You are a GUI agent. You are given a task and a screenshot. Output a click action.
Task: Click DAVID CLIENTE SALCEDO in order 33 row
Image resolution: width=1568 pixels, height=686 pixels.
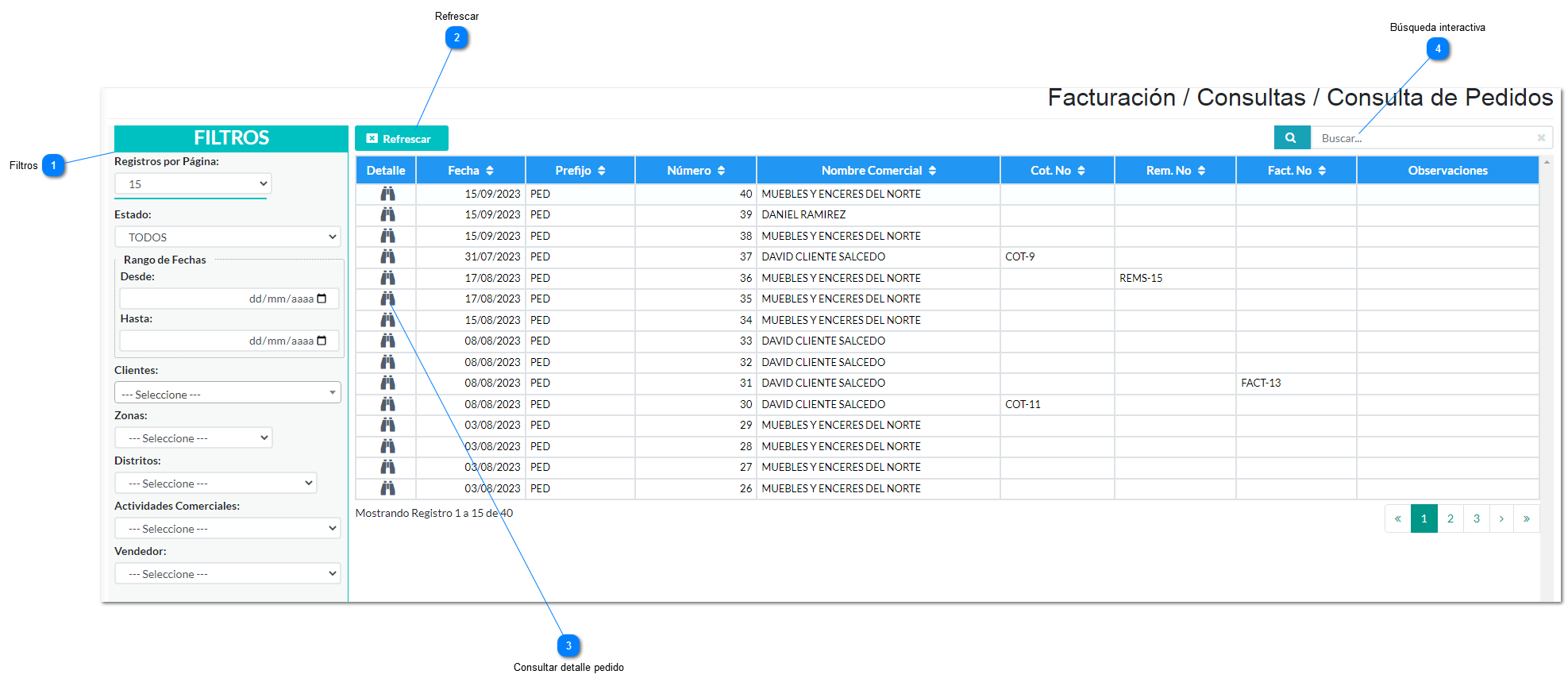click(x=823, y=341)
